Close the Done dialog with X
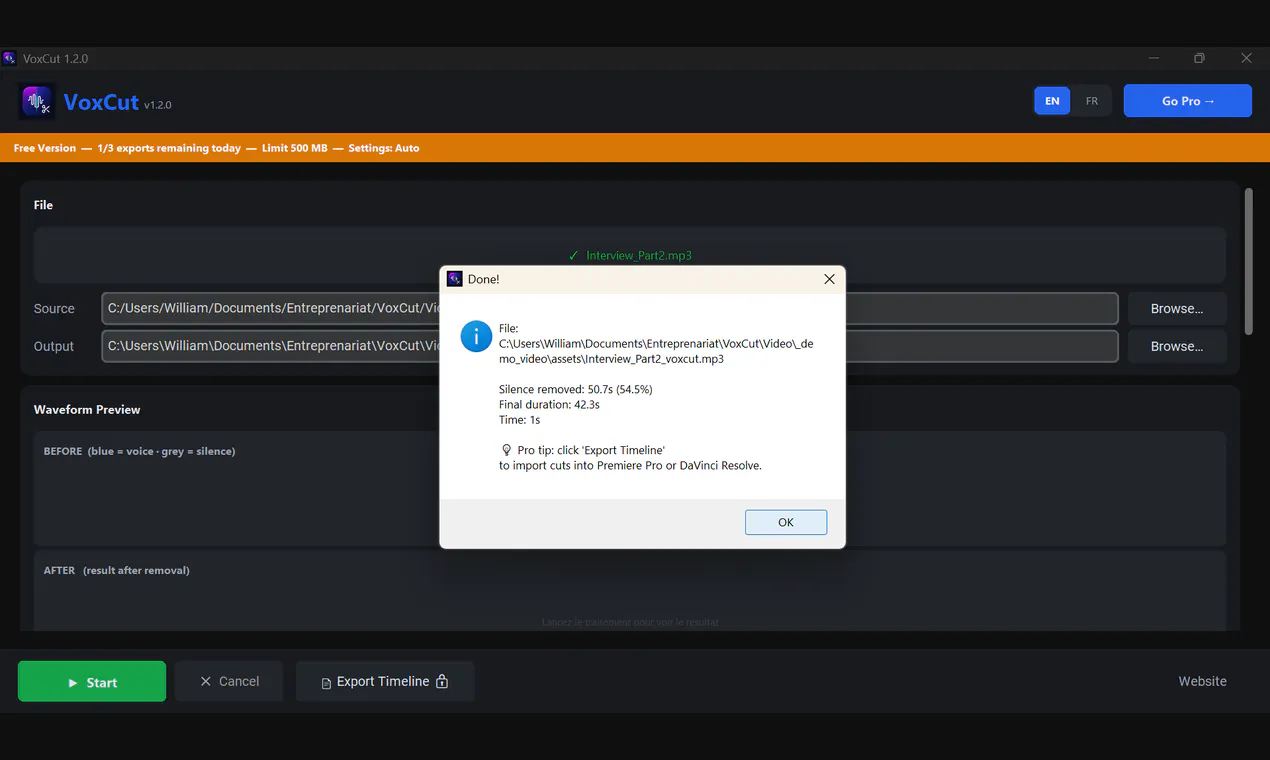This screenshot has height=760, width=1270. (829, 279)
